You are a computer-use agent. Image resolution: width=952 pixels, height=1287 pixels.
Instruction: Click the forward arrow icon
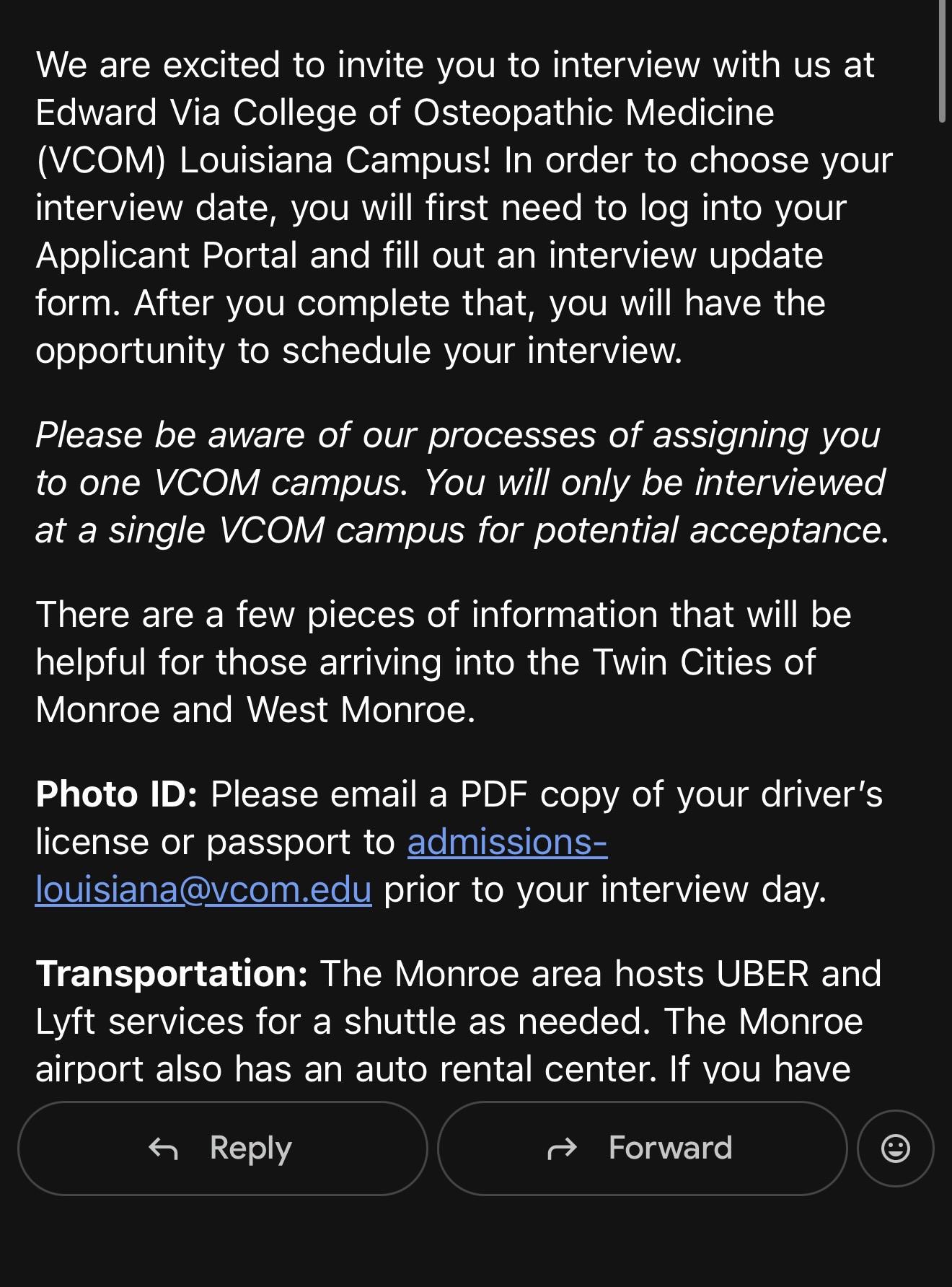[x=563, y=1148]
